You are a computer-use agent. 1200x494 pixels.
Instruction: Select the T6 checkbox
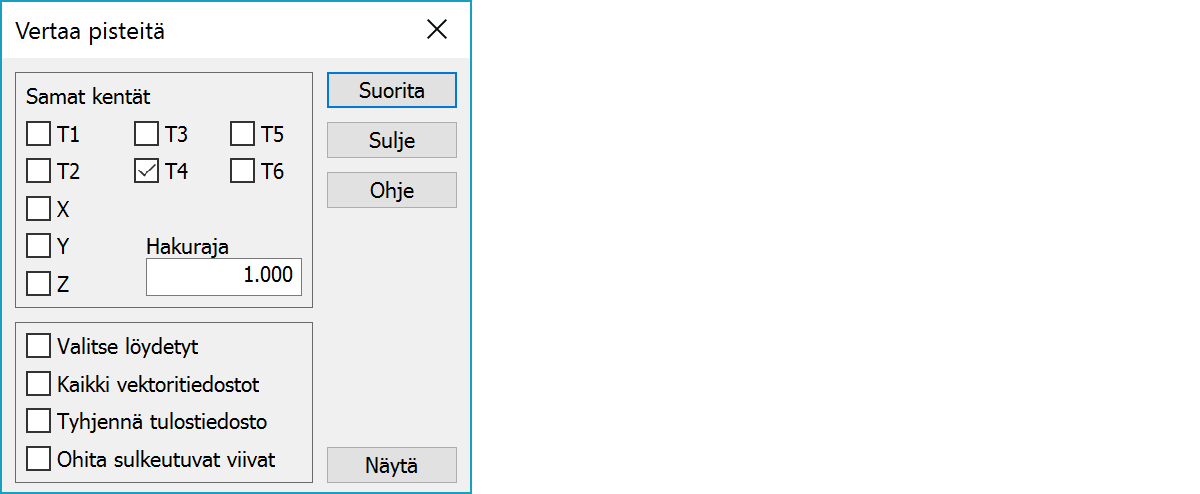[243, 171]
